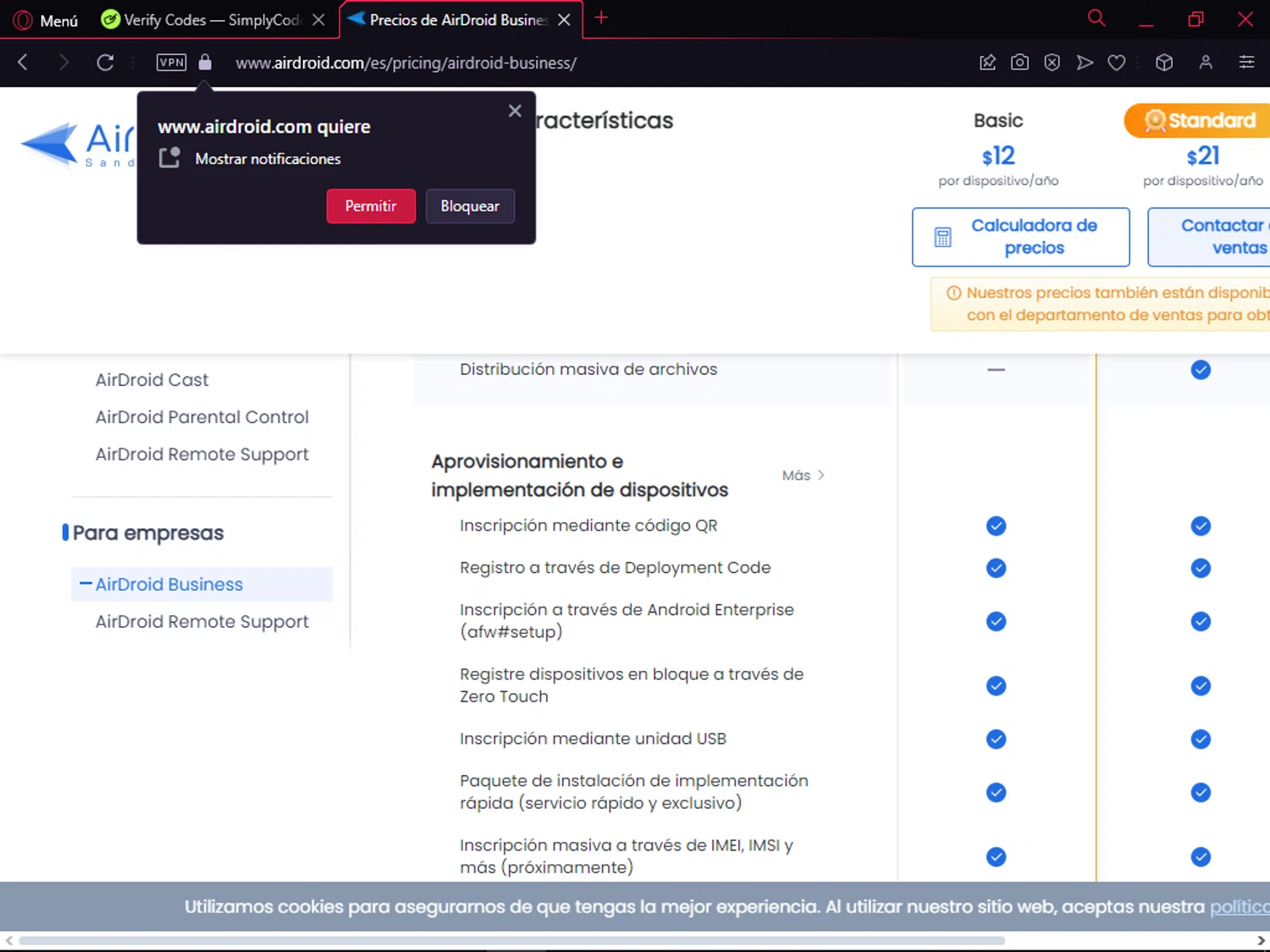Open the ad blocker shield icon
1270x952 pixels.
point(1052,63)
